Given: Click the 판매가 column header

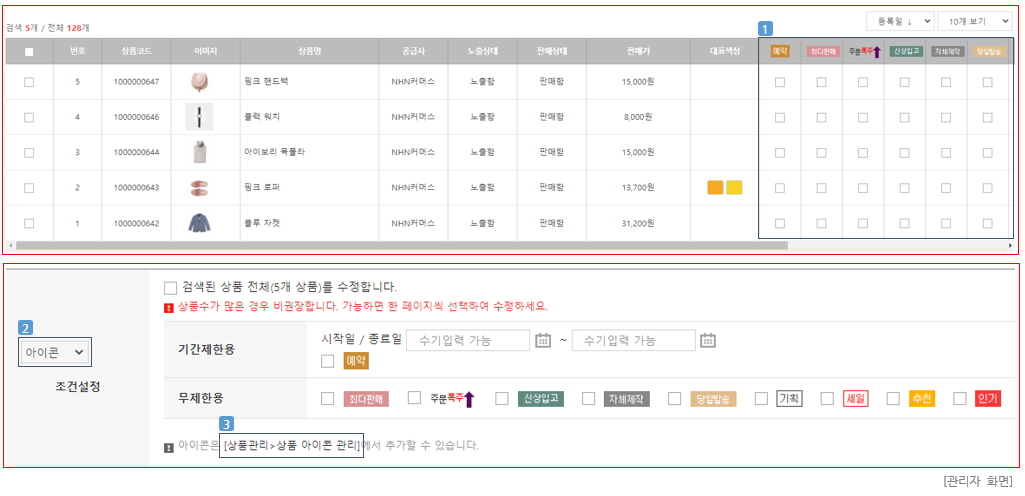Looking at the screenshot, I should [x=638, y=51].
